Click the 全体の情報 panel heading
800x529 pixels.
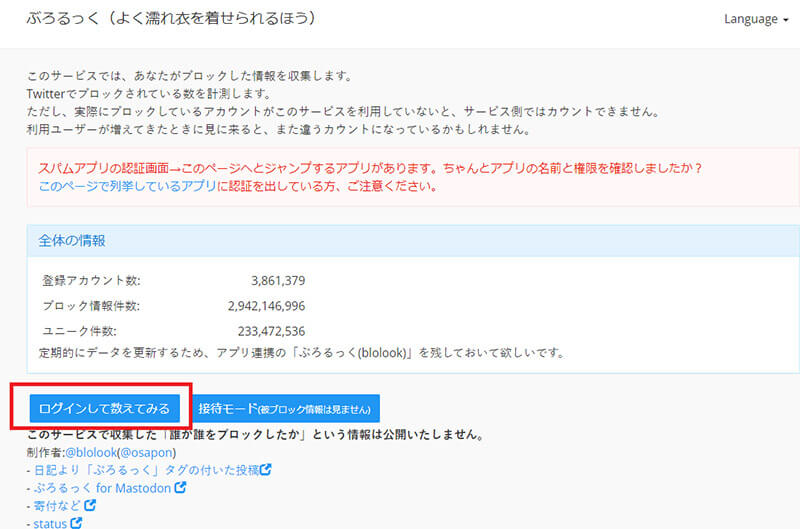(x=72, y=241)
